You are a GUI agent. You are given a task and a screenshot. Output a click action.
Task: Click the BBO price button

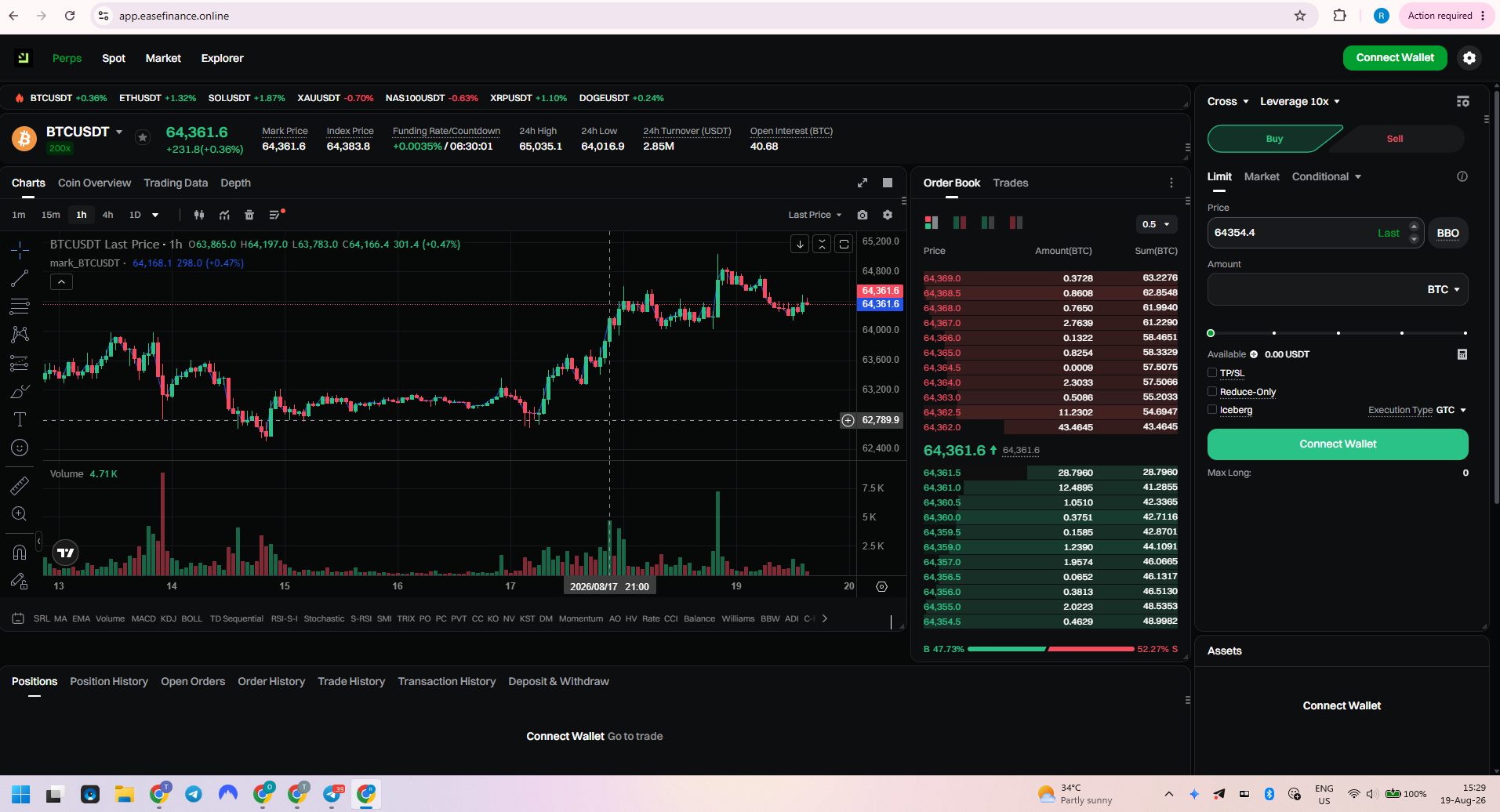[x=1447, y=233]
